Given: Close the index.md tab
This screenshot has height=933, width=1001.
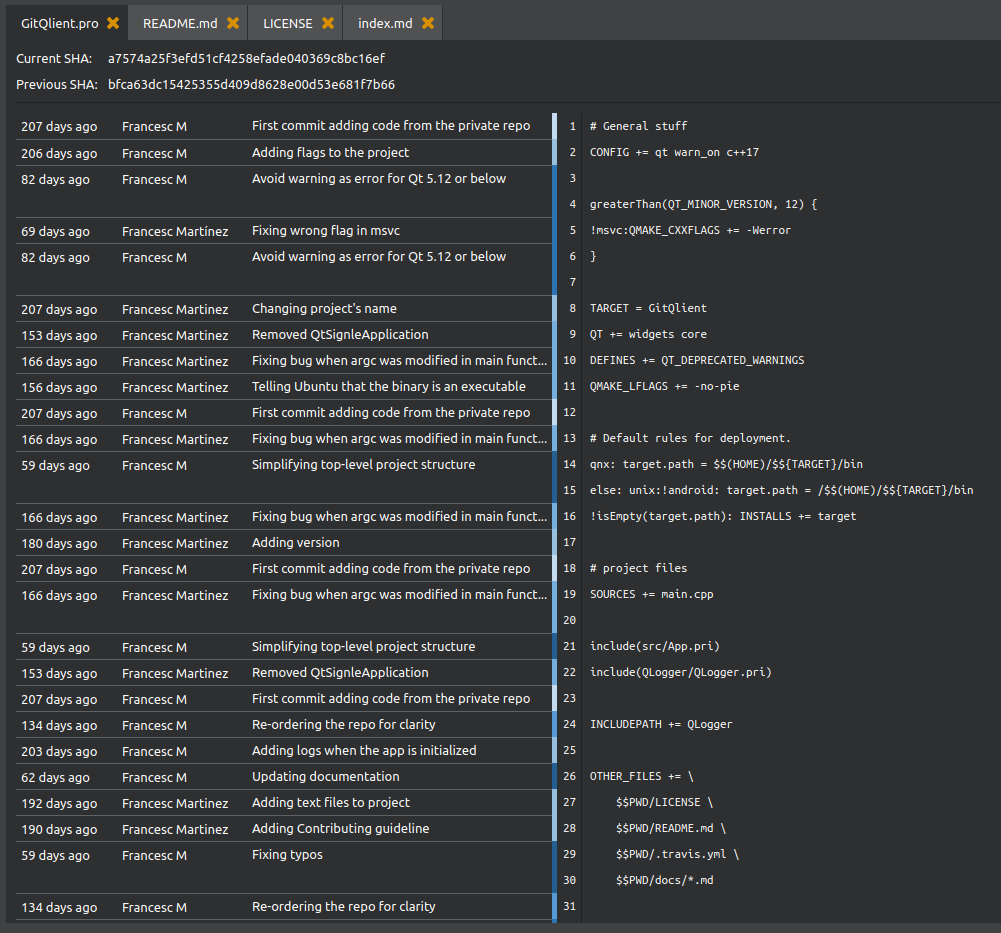Looking at the screenshot, I should click(428, 23).
